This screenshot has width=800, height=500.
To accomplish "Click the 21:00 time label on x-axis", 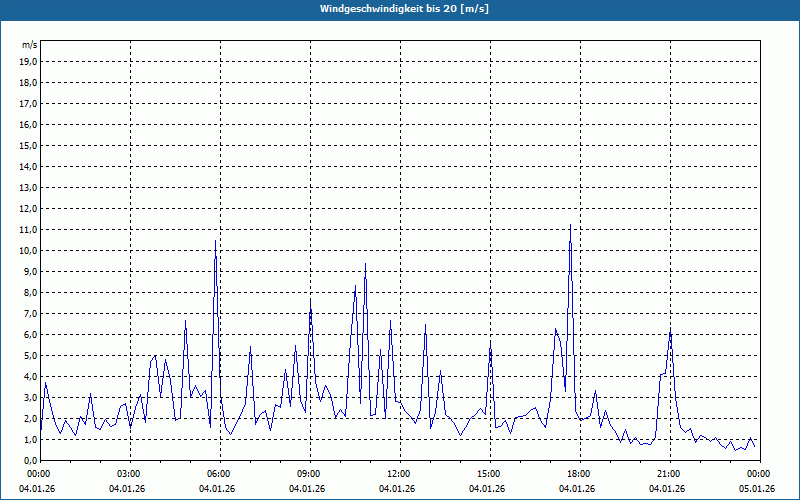I will [668, 473].
